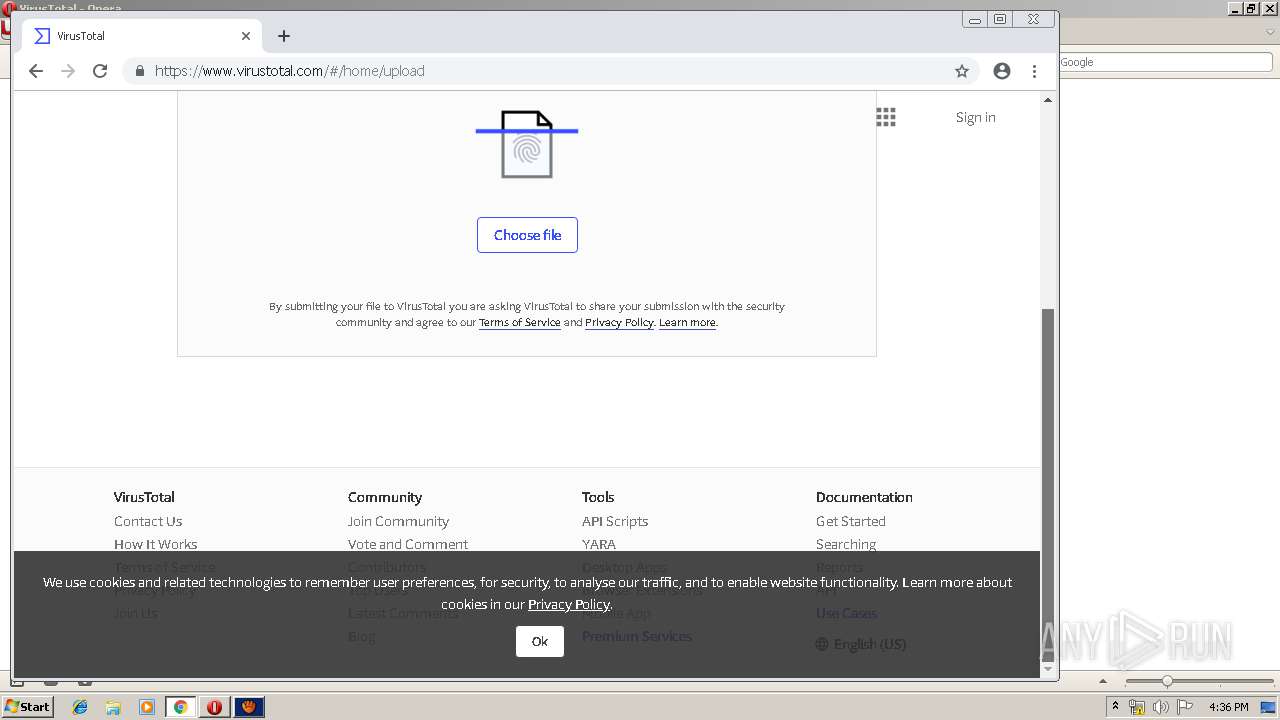This screenshot has height=720, width=1280.
Task: Open Privacy Policy link in upload notice
Action: pos(619,322)
